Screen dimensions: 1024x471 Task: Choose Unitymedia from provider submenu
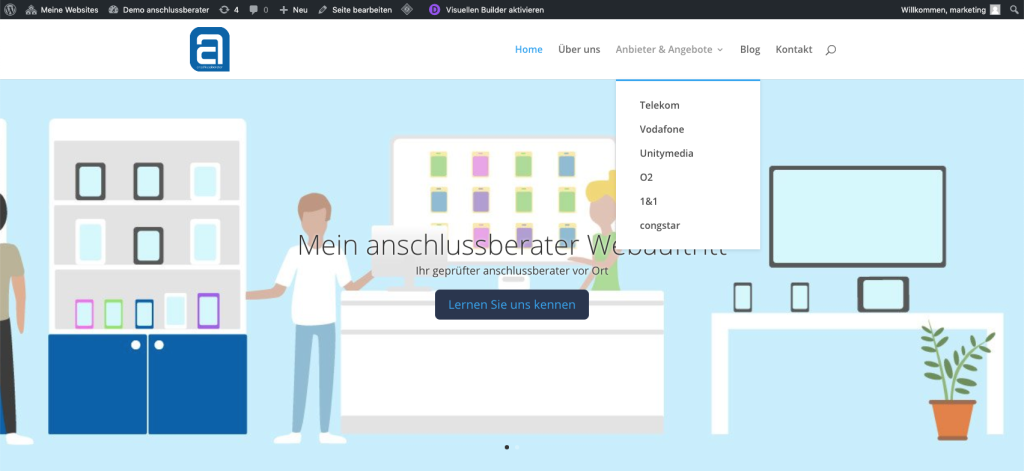click(666, 153)
